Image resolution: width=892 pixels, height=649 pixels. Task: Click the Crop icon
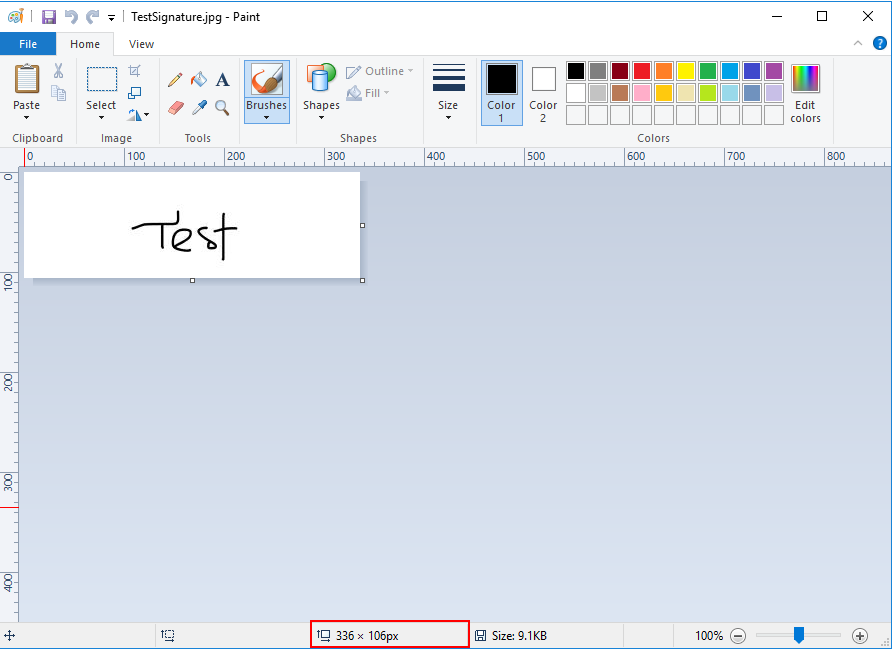coord(134,71)
